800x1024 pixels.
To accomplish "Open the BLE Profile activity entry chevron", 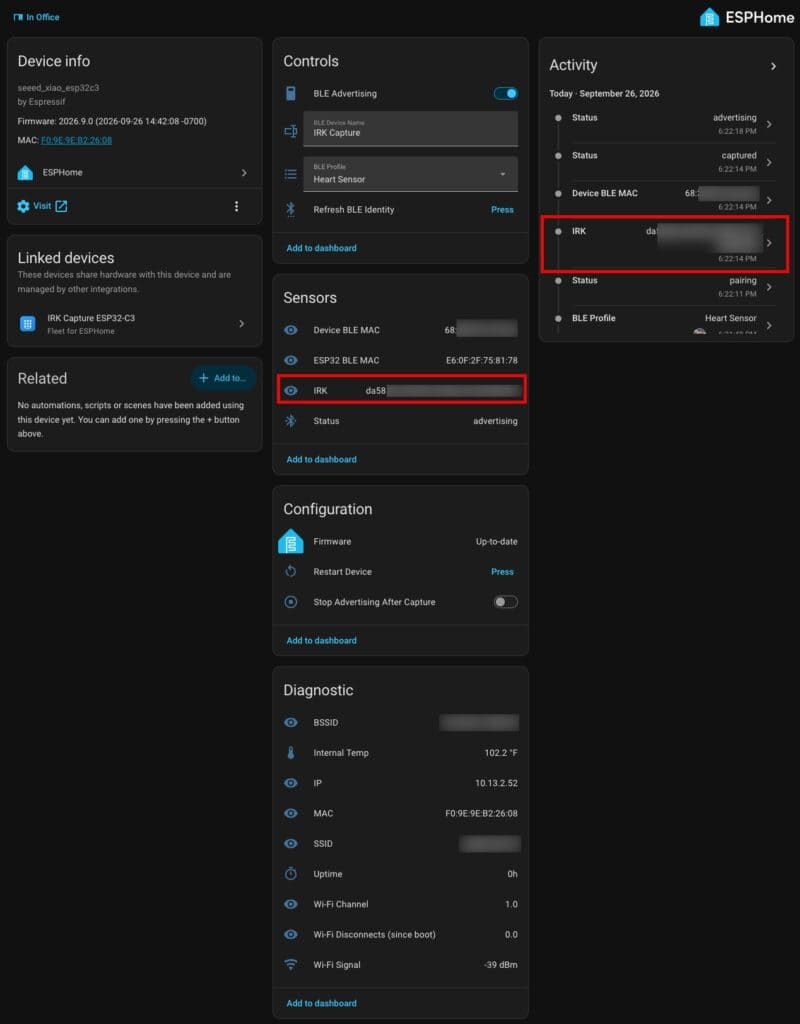I will point(769,325).
